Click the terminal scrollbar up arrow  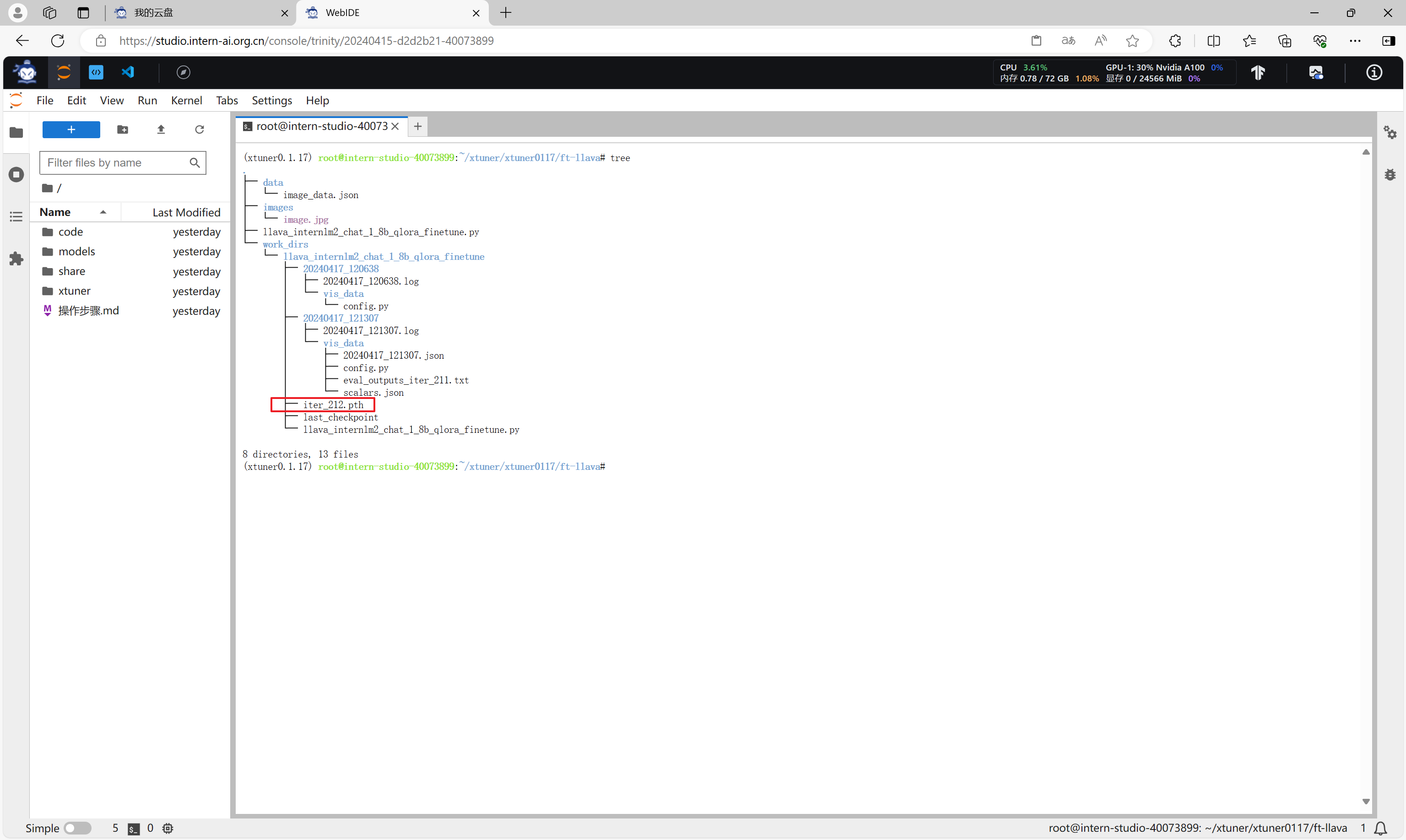[1366, 152]
